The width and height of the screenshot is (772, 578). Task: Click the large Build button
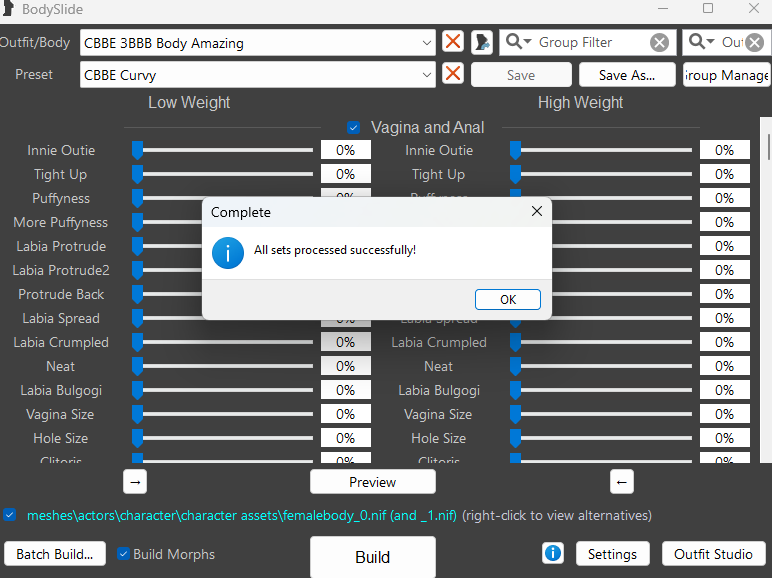[373, 557]
